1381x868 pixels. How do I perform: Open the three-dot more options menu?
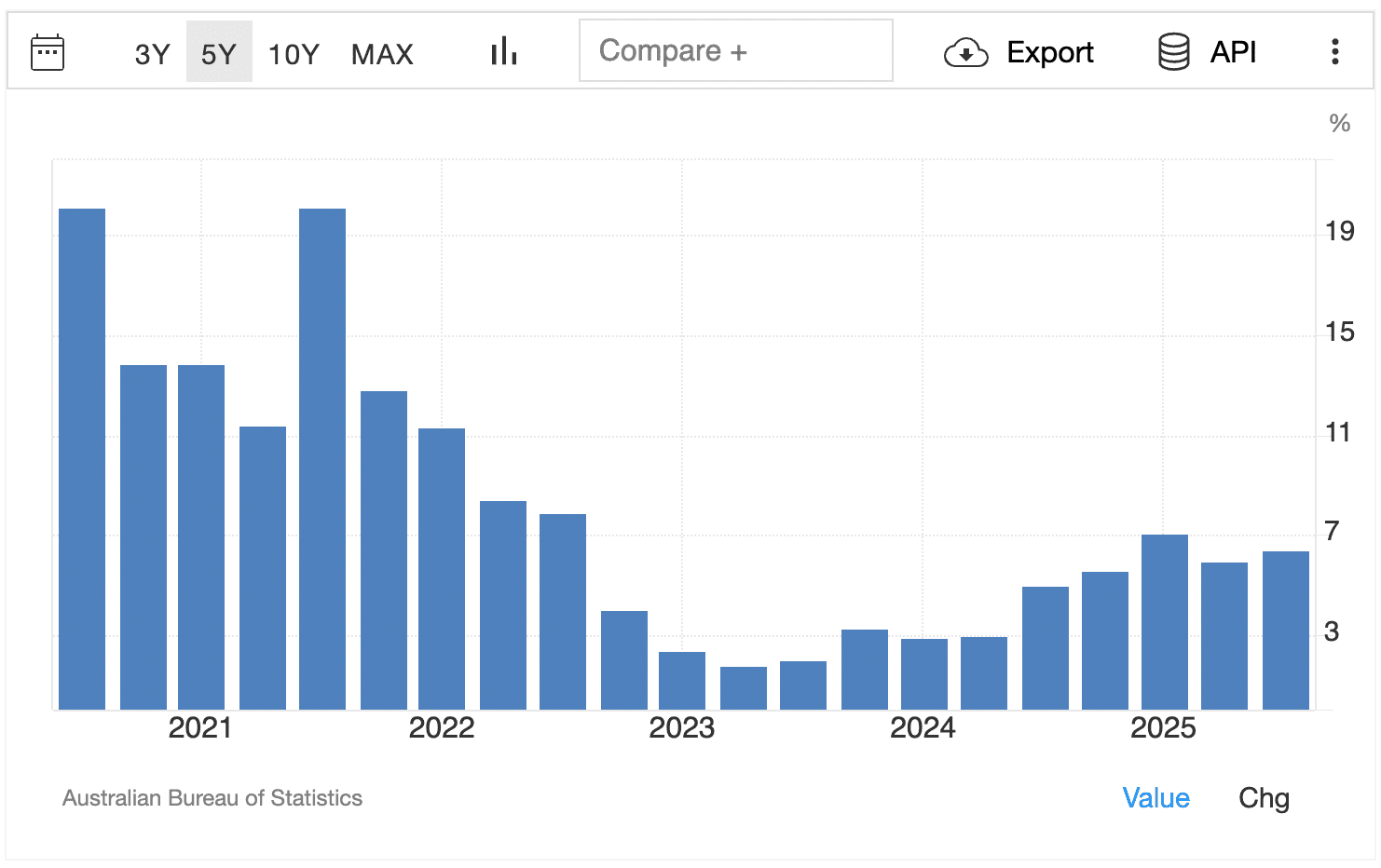click(x=1334, y=52)
